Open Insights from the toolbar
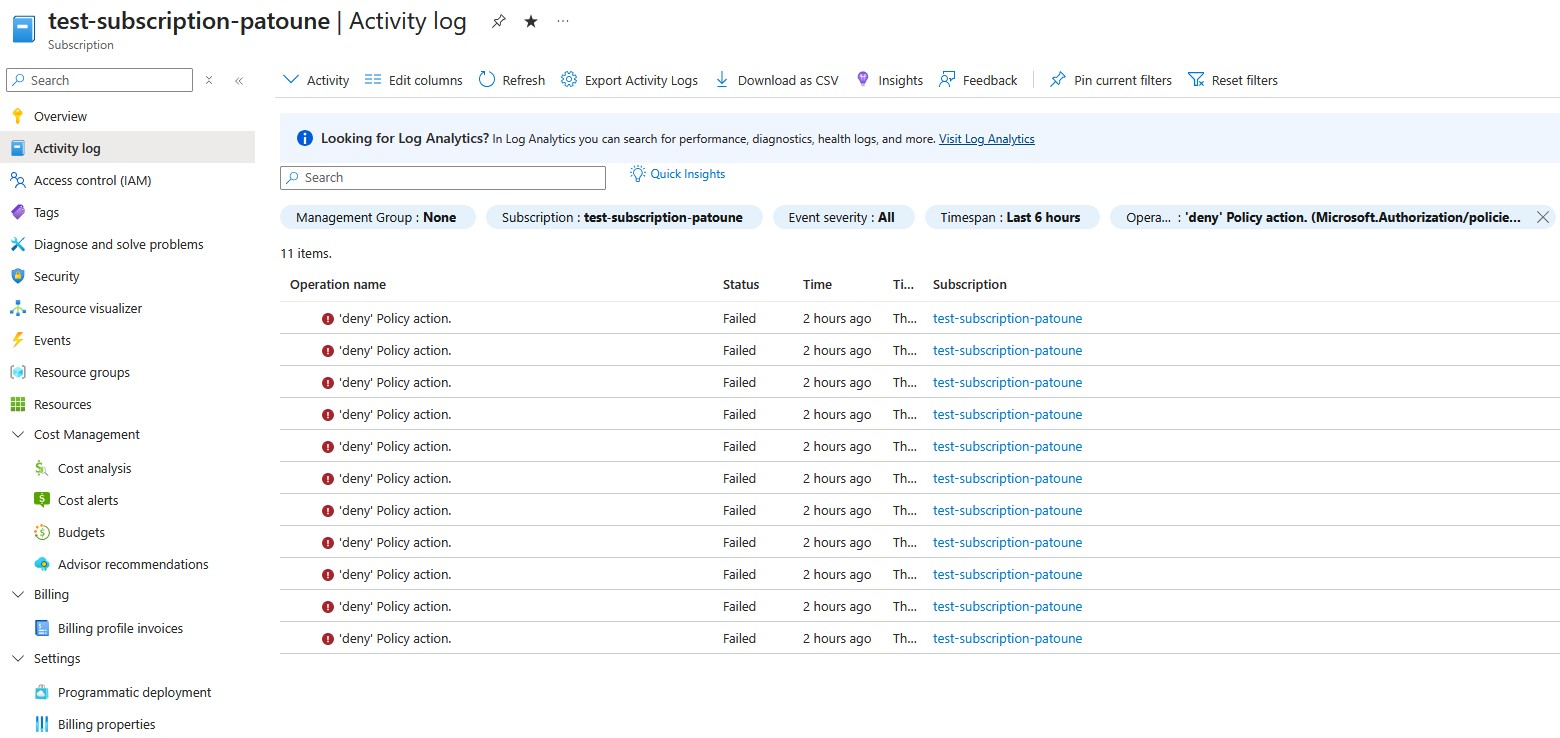Image resolution: width=1560 pixels, height=738 pixels. (x=889, y=80)
